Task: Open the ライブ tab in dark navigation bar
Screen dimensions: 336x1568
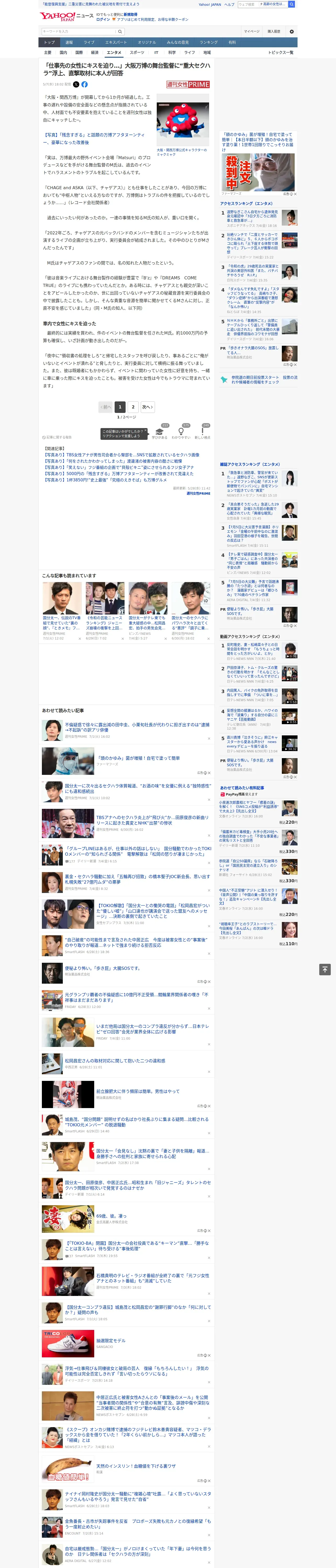Action: pyautogui.click(x=89, y=43)
